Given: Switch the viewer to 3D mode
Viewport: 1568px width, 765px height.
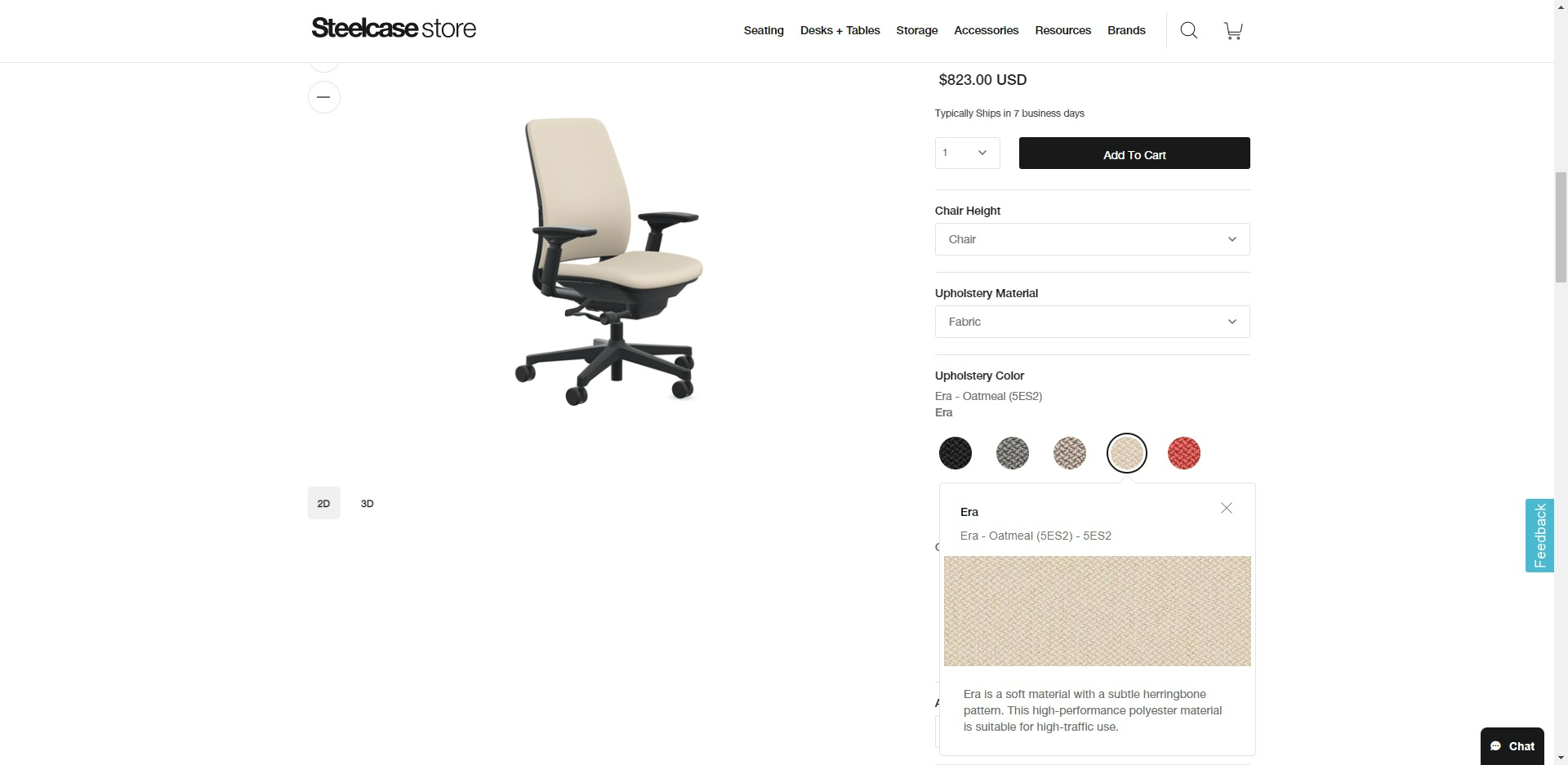Looking at the screenshot, I should (x=367, y=503).
